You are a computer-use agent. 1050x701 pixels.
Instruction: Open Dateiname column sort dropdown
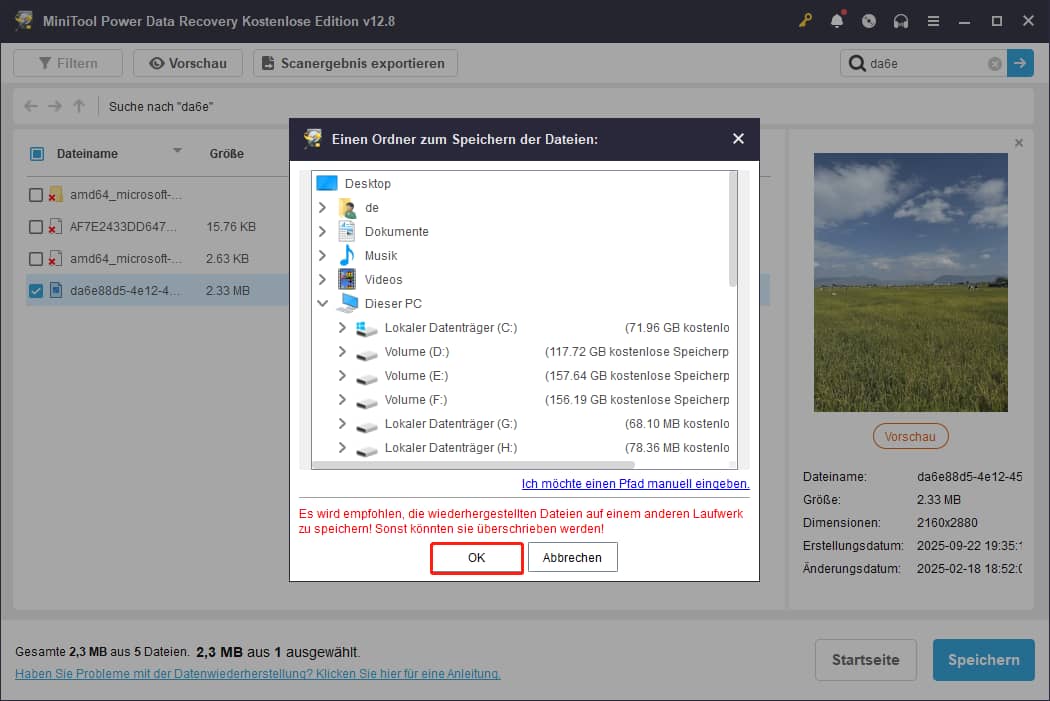click(x=177, y=151)
